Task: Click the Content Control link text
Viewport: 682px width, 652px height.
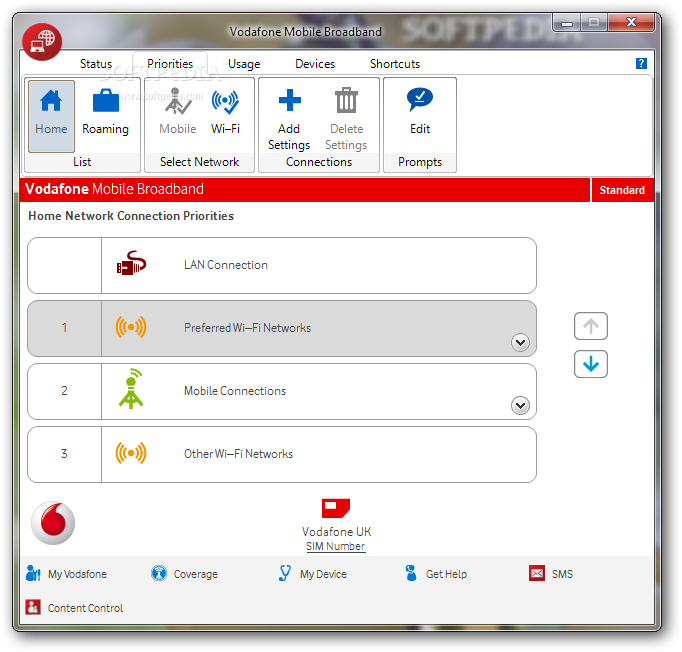Action: (x=85, y=608)
